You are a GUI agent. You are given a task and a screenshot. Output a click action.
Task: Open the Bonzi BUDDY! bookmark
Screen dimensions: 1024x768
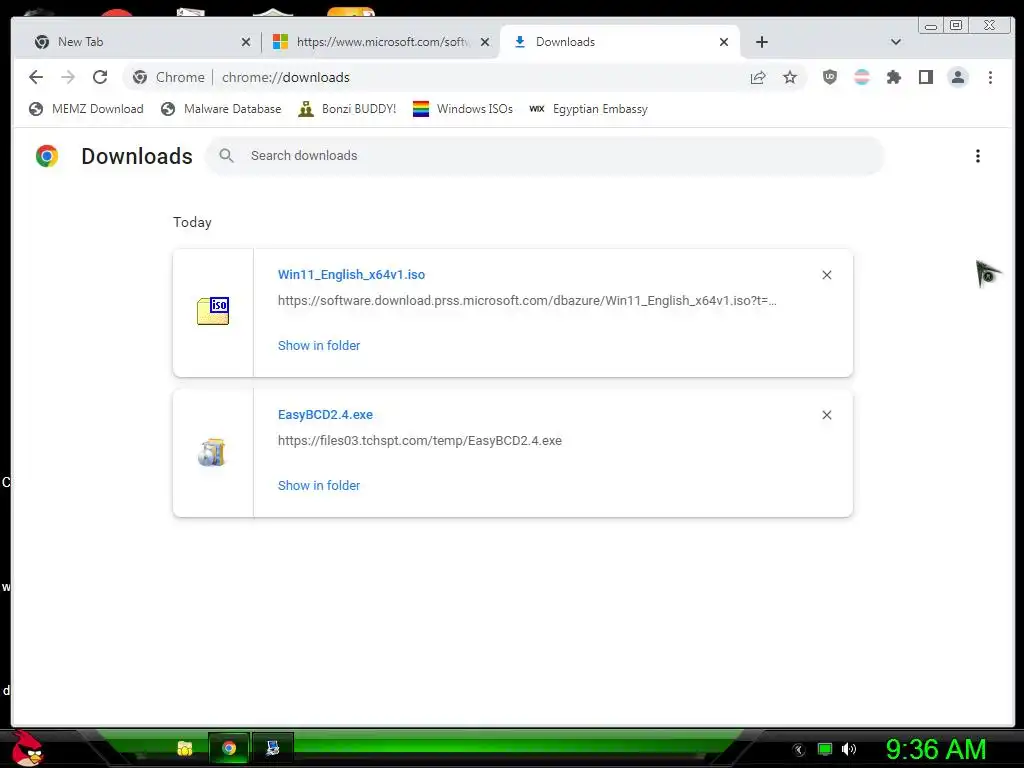(347, 109)
